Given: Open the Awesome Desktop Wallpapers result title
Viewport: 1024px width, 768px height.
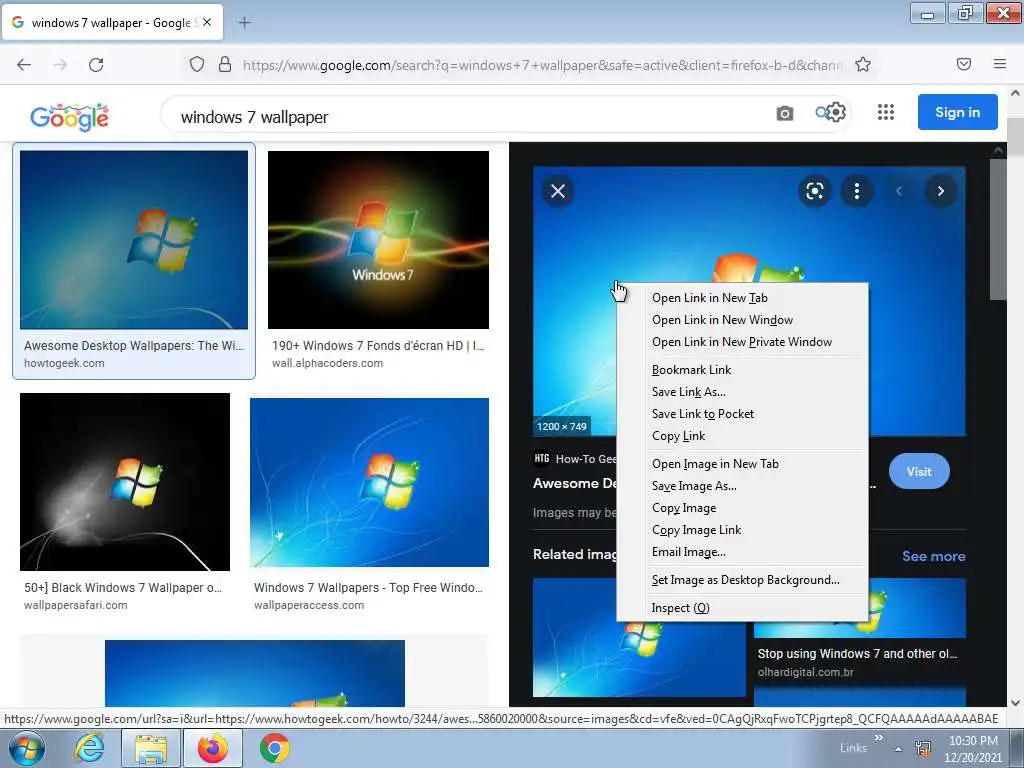Looking at the screenshot, I should (x=133, y=346).
